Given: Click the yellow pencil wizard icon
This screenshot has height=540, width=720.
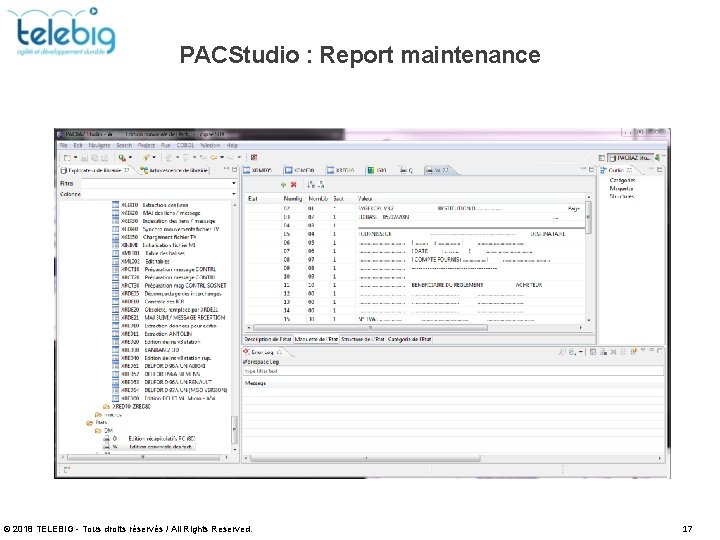Looking at the screenshot, I should click(146, 158).
